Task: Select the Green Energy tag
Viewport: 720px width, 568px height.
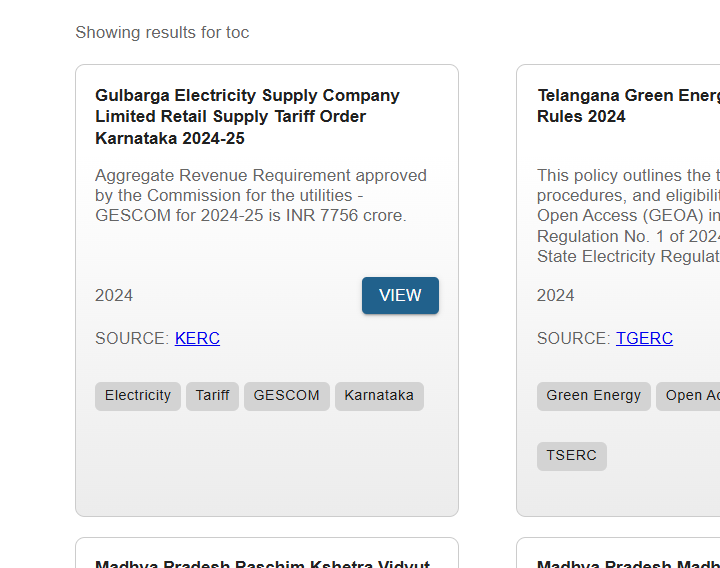Action: tap(593, 396)
